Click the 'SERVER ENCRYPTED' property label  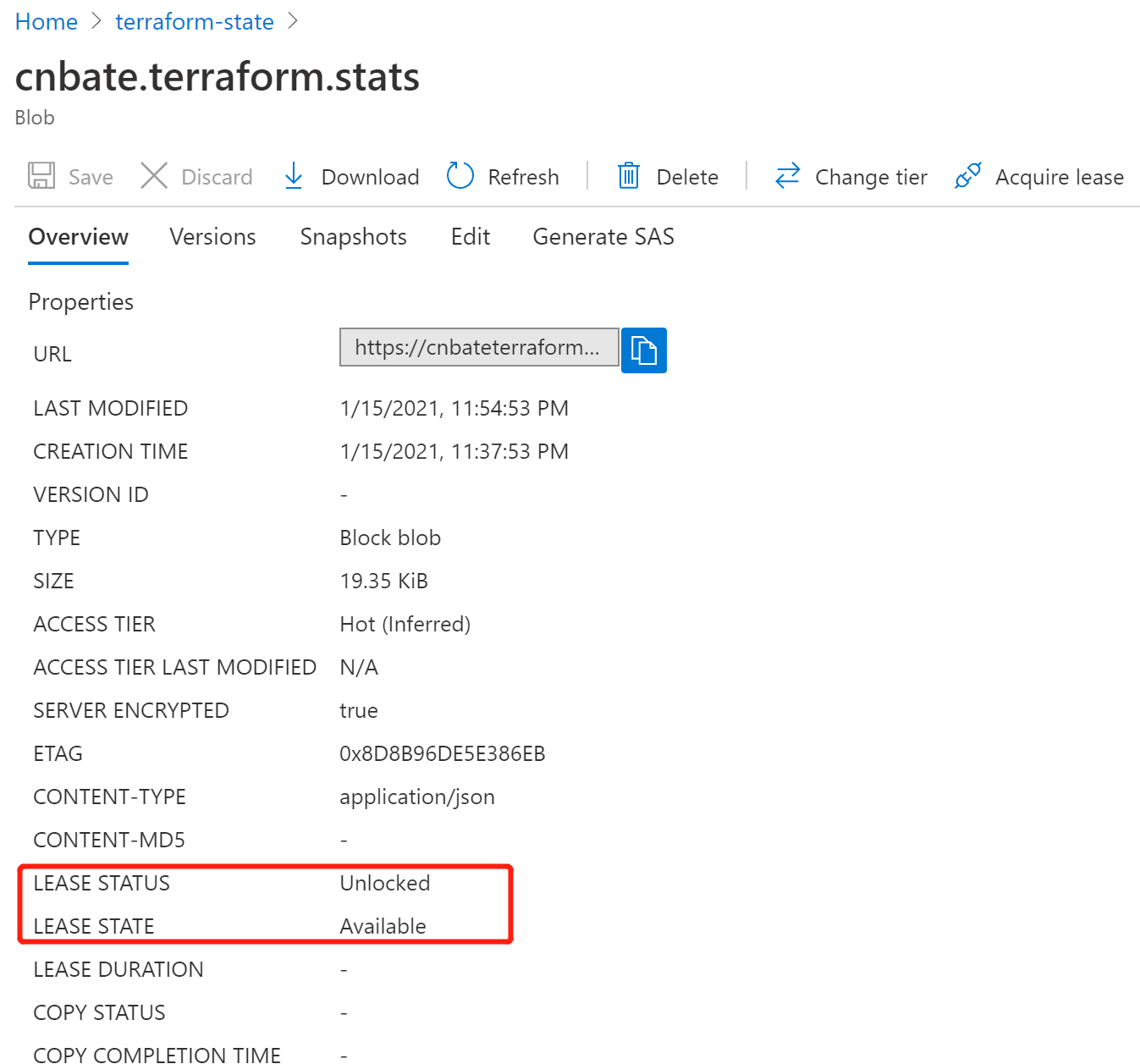coord(131,711)
